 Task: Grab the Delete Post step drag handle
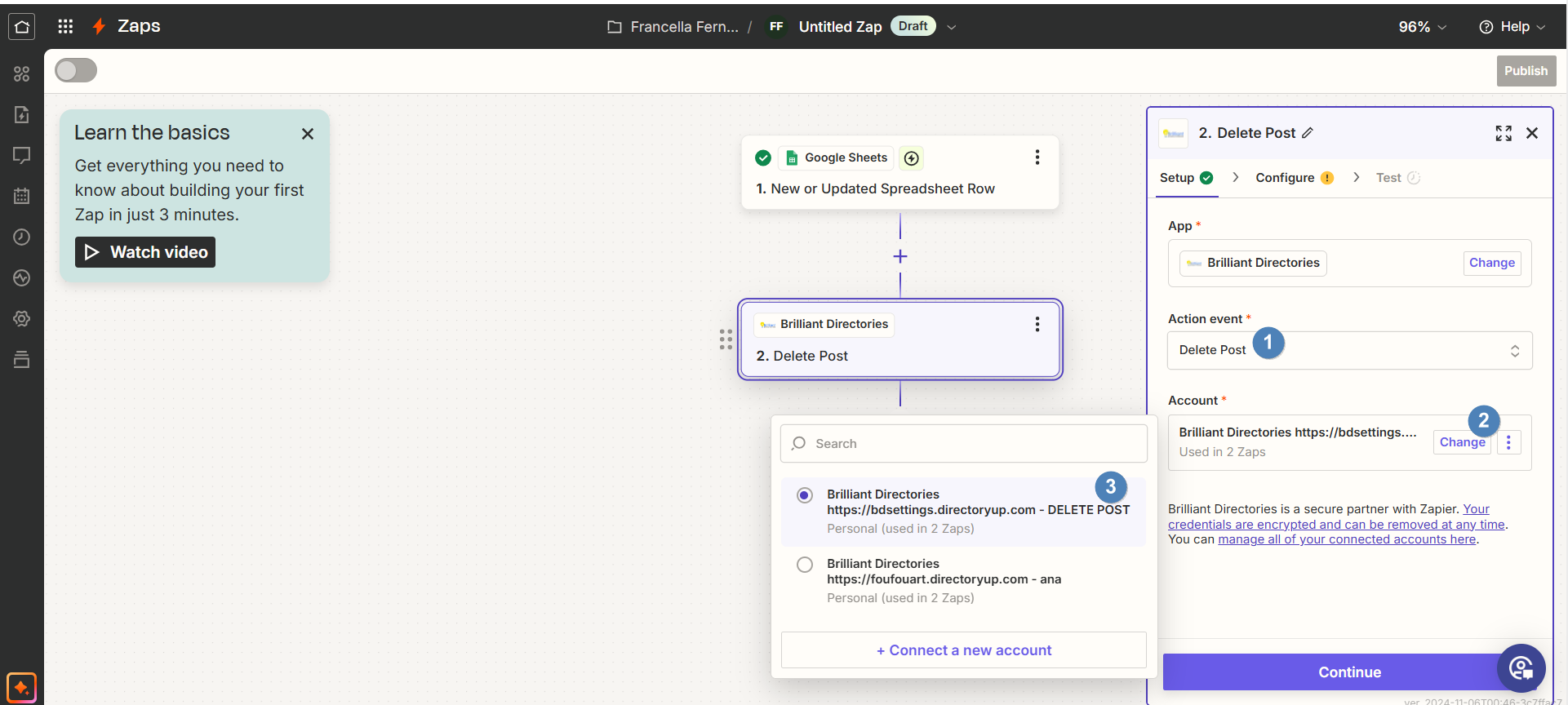click(726, 339)
